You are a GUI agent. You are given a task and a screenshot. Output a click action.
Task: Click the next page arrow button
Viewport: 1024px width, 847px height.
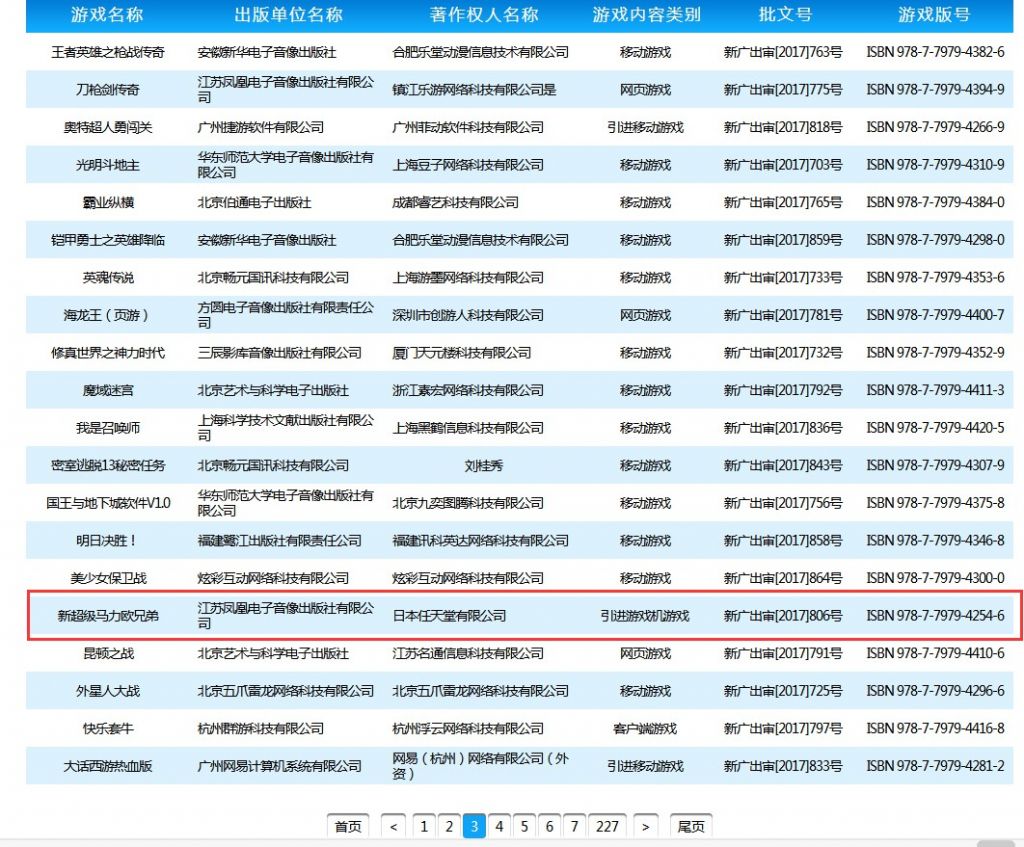(645, 826)
